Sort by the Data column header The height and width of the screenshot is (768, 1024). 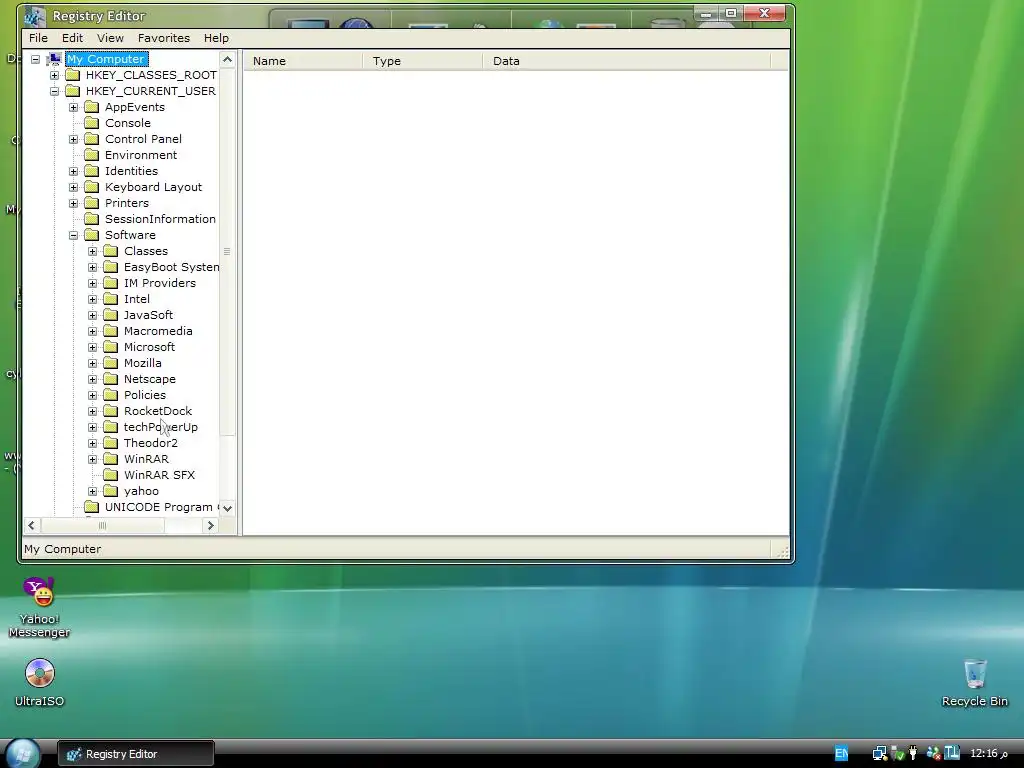(627, 61)
